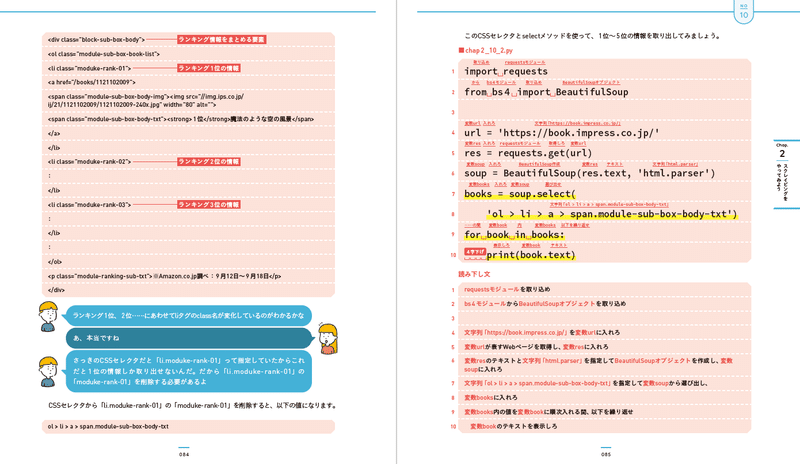Image resolution: width=800 pixels, height=464 pixels.
Task: Click the reading line starting '変数books内の値を変数bookに'
Action: pyautogui.click(x=548, y=412)
